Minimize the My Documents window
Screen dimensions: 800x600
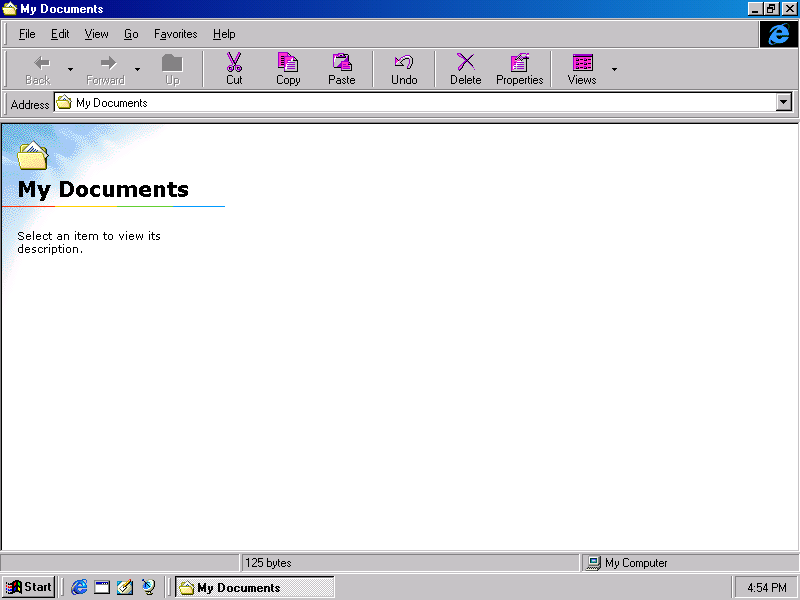pos(755,9)
